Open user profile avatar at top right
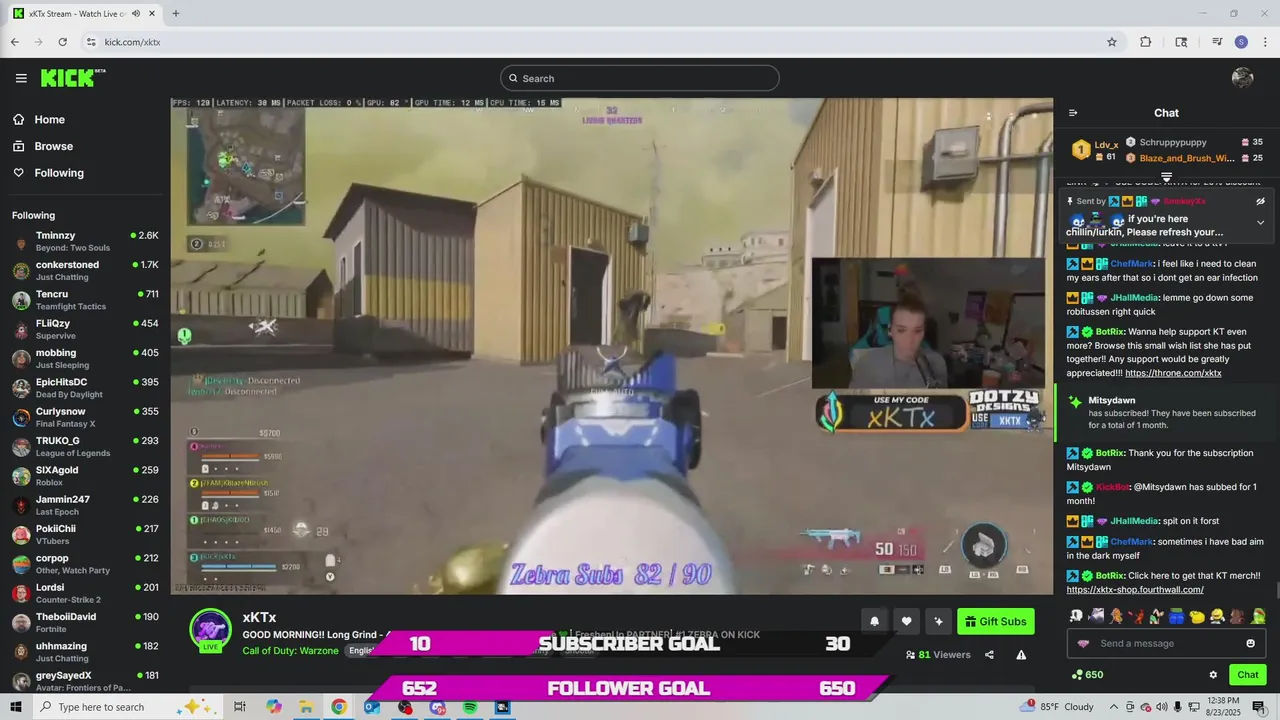 pyautogui.click(x=1242, y=78)
